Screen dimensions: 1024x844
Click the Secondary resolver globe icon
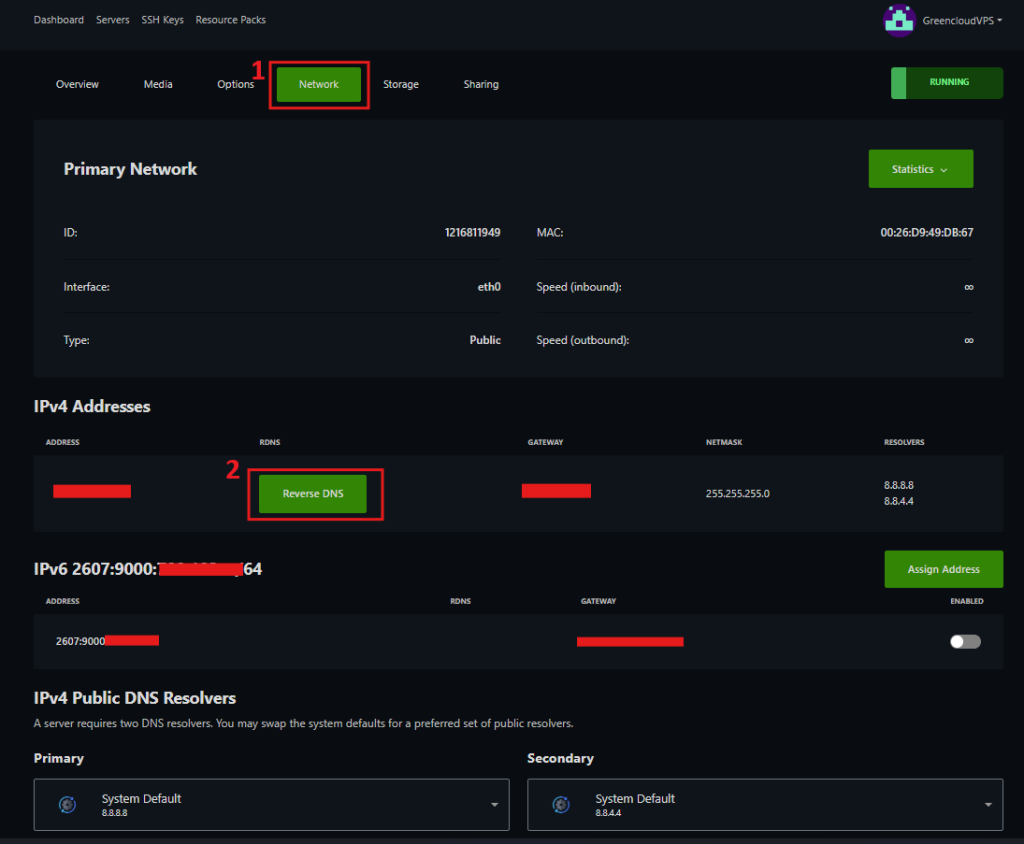[561, 804]
